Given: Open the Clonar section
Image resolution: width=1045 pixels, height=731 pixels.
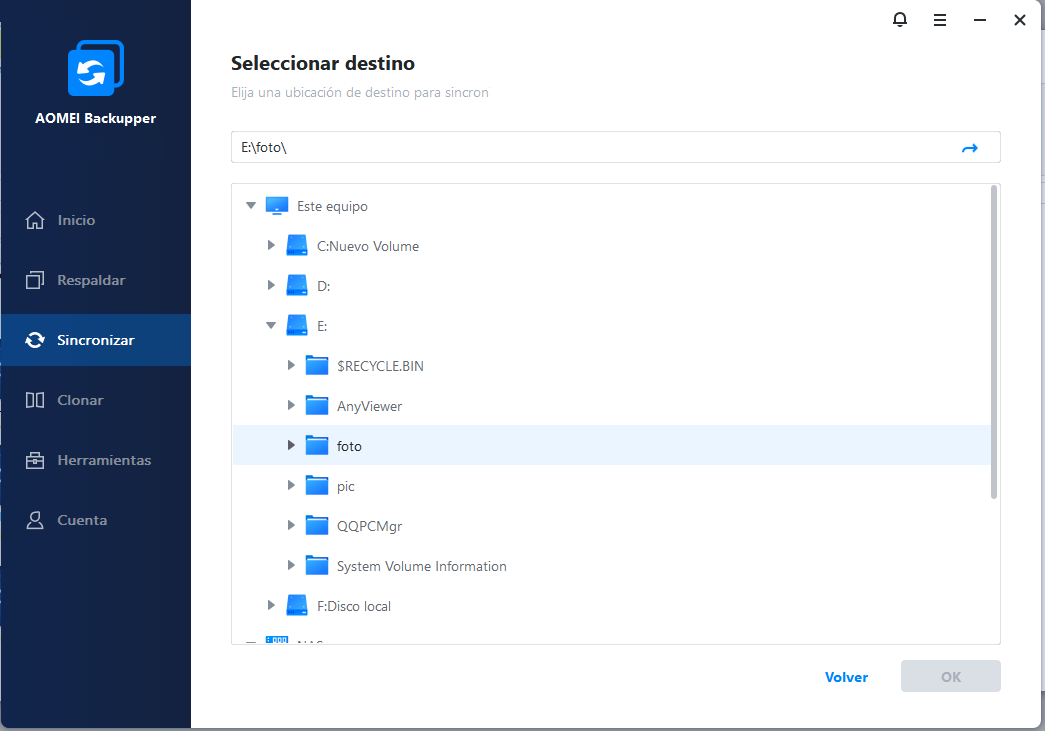Looking at the screenshot, I should click(x=96, y=400).
